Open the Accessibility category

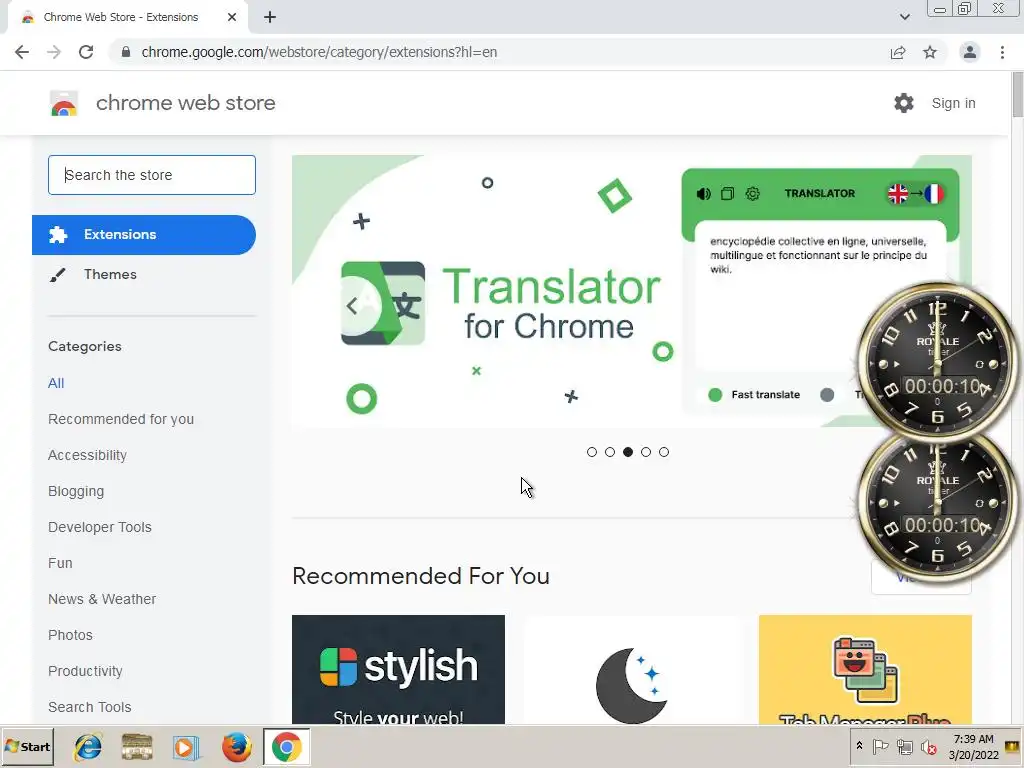tap(88, 455)
